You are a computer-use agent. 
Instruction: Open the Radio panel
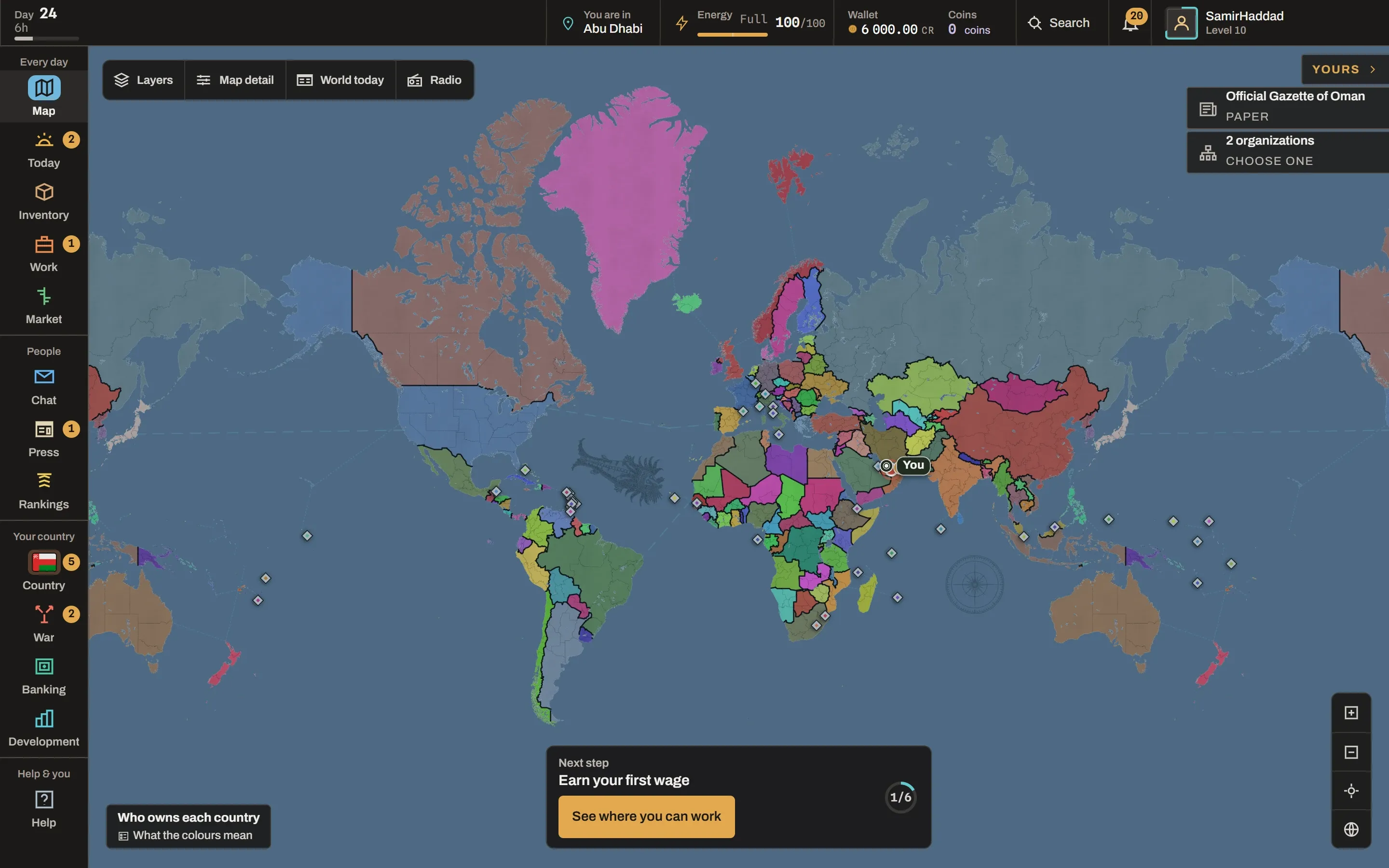pyautogui.click(x=435, y=80)
